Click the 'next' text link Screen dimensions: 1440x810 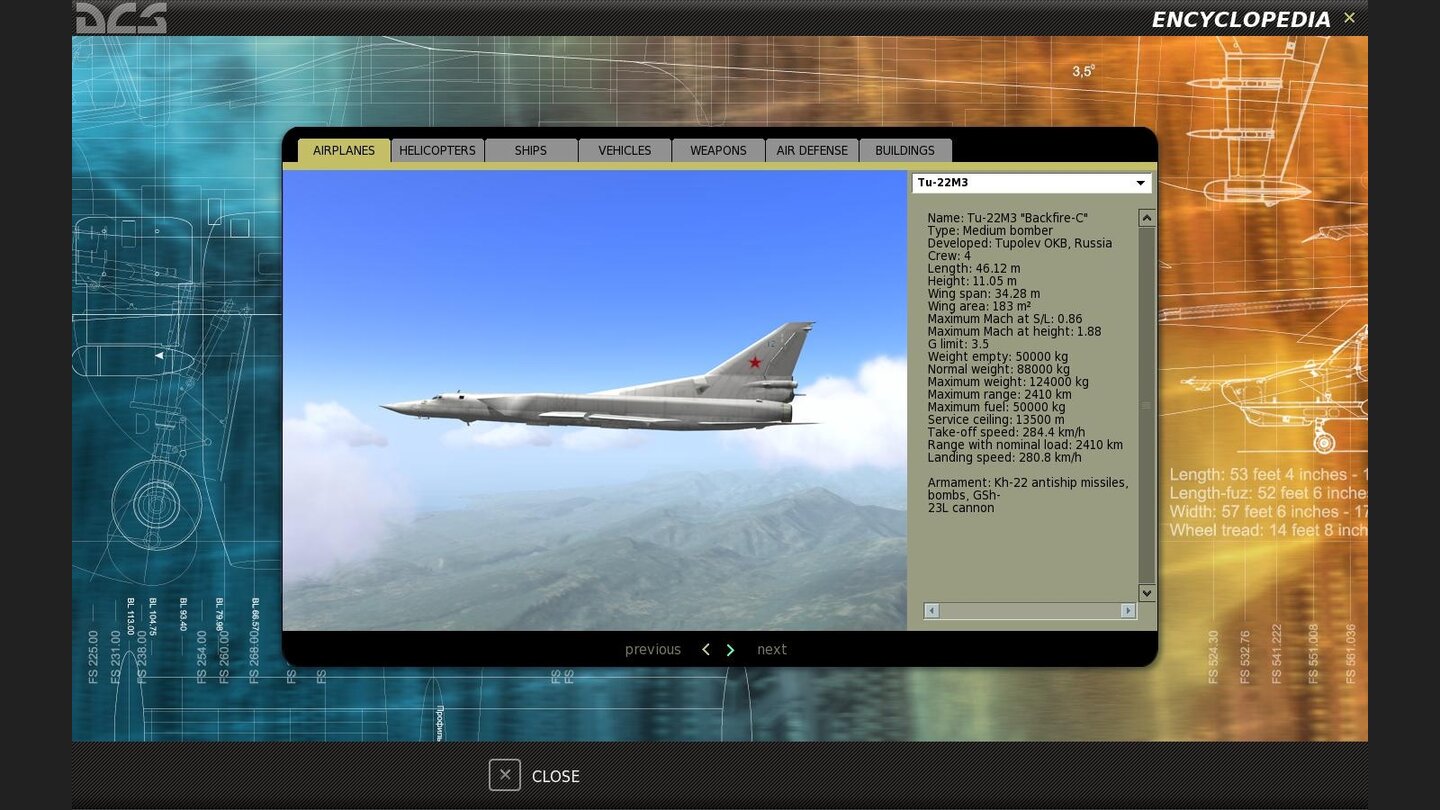pos(772,650)
